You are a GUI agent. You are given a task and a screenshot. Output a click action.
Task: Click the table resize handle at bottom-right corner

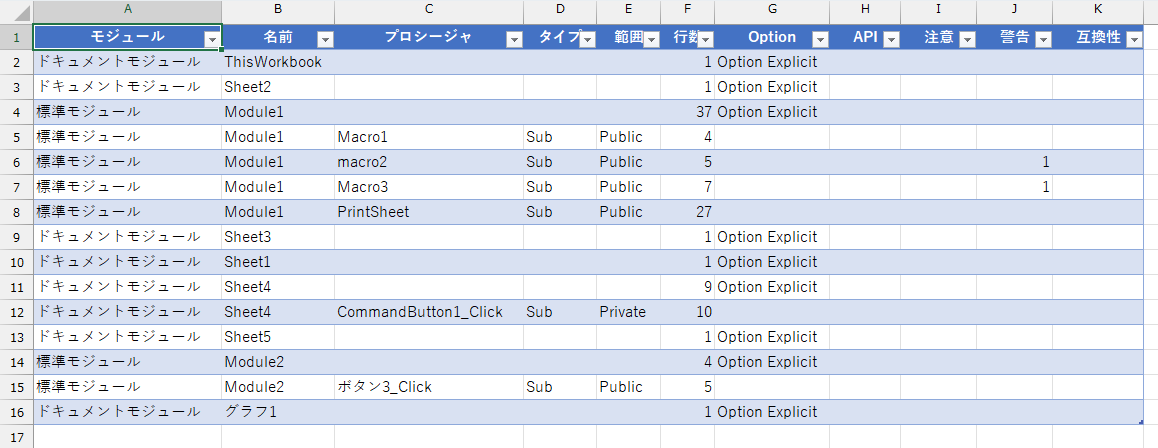[1141, 422]
